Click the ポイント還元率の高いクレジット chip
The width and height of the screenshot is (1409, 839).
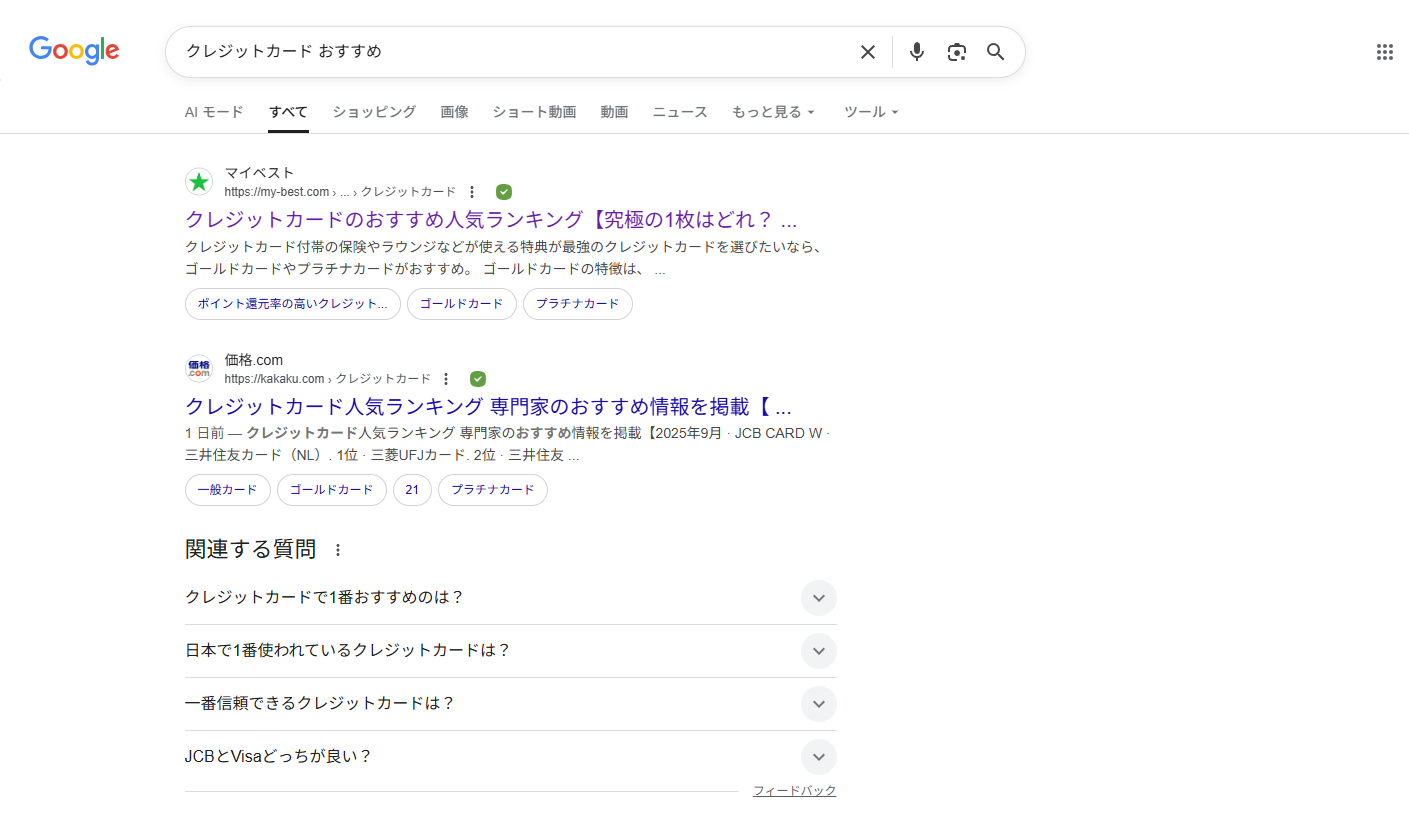click(293, 304)
